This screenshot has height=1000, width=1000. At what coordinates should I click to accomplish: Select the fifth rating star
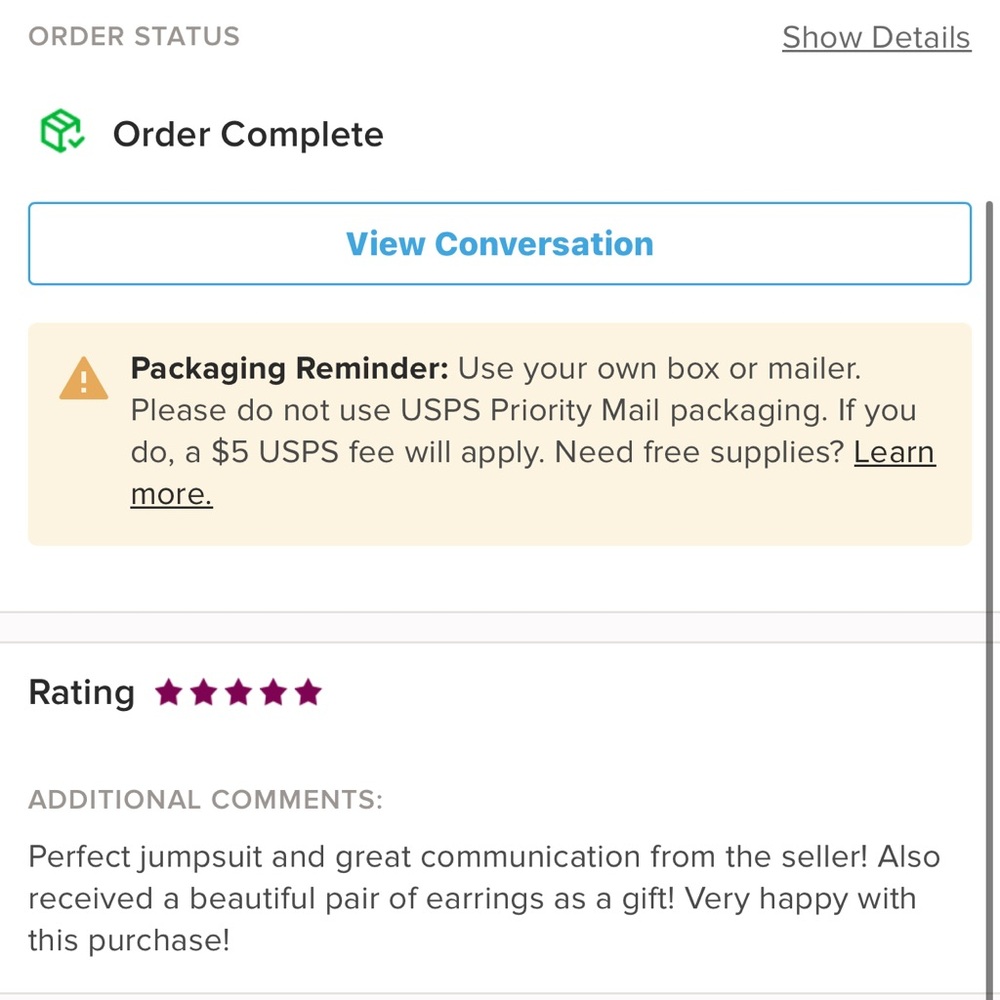pyautogui.click(x=308, y=692)
